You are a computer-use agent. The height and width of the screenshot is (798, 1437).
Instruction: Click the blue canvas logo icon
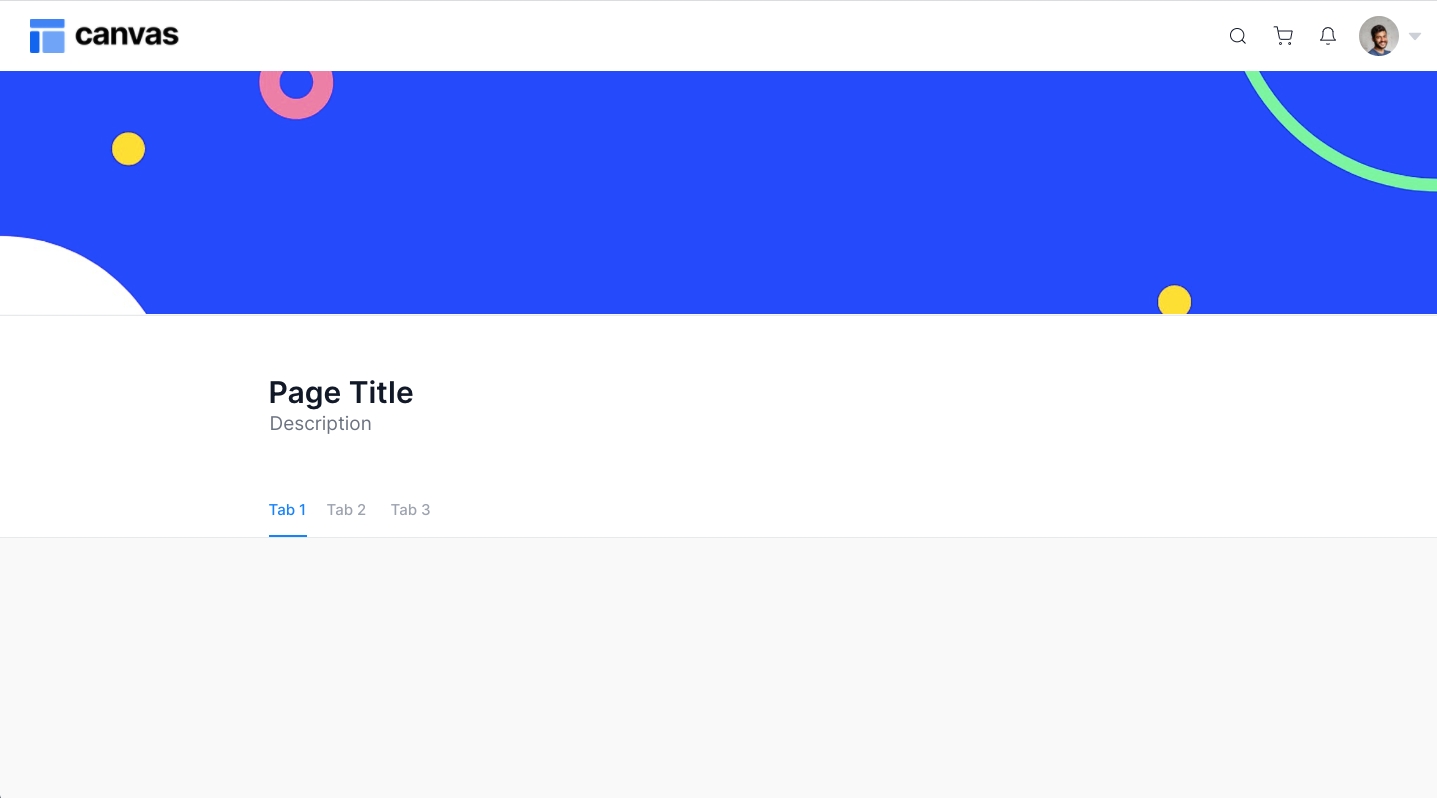pos(47,36)
